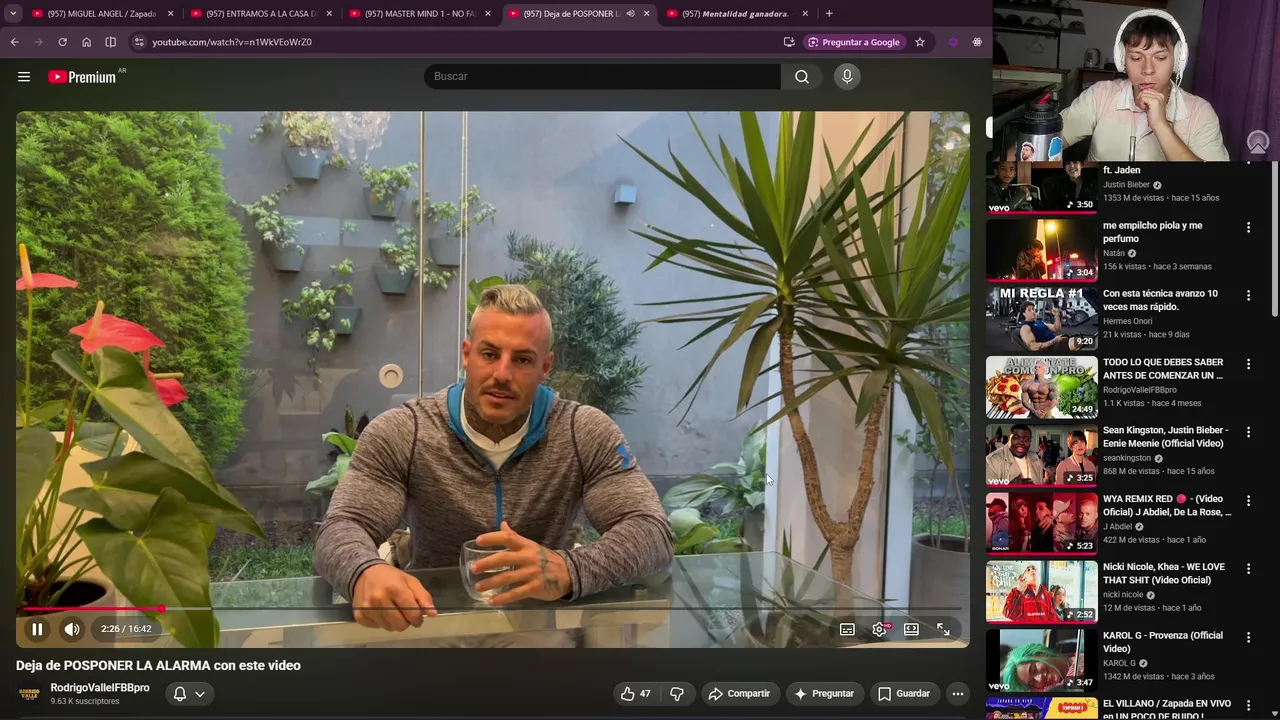Go back in browser history
The width and height of the screenshot is (1280, 720).
[14, 42]
